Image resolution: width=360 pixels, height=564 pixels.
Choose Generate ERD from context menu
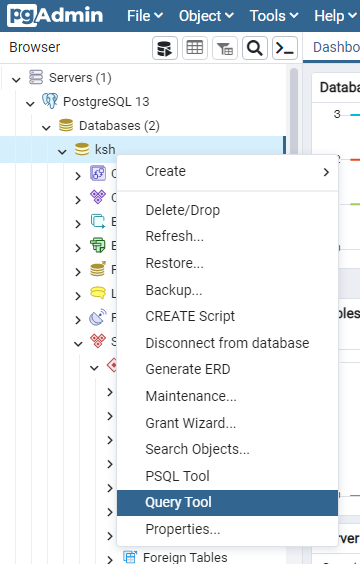227,369
